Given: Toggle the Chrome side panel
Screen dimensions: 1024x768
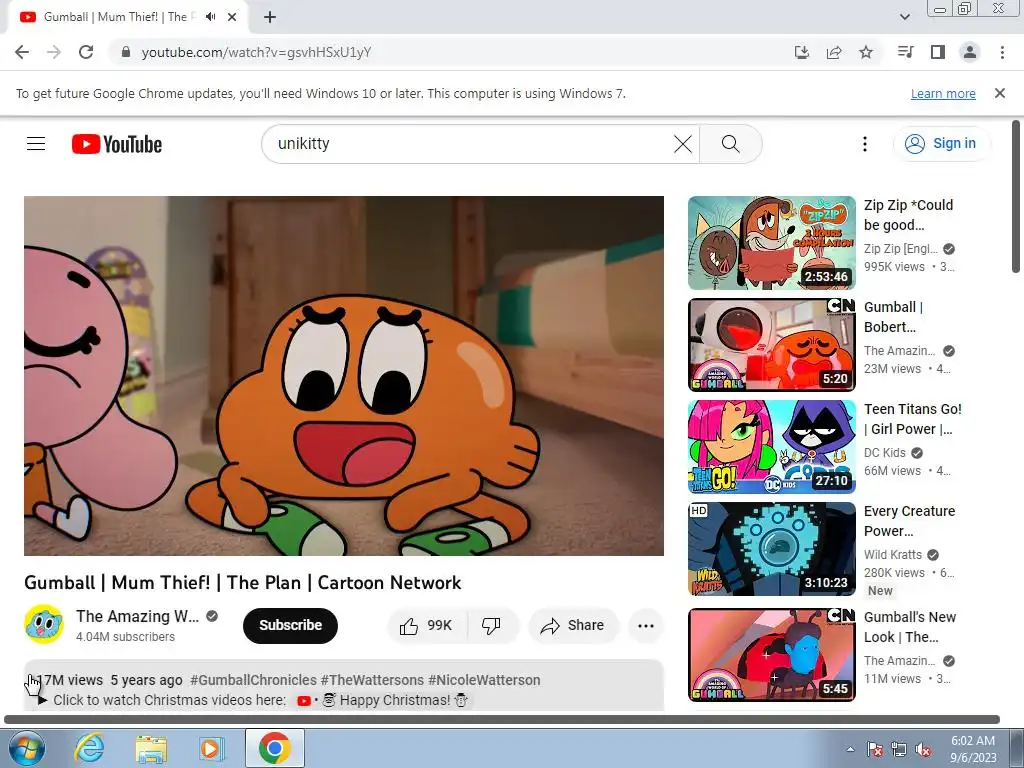Looking at the screenshot, I should (938, 52).
